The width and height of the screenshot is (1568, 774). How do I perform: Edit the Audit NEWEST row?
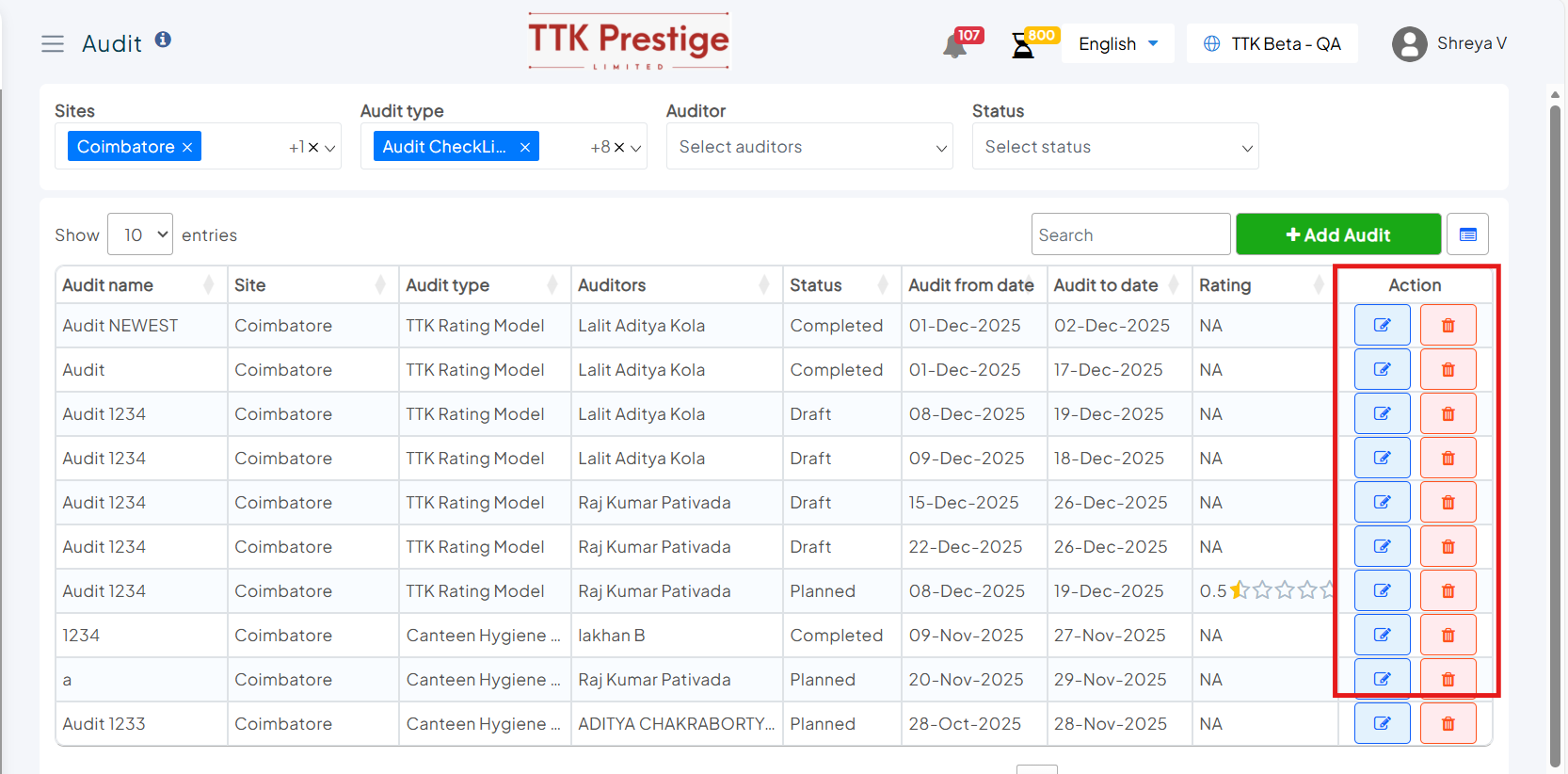click(x=1382, y=326)
